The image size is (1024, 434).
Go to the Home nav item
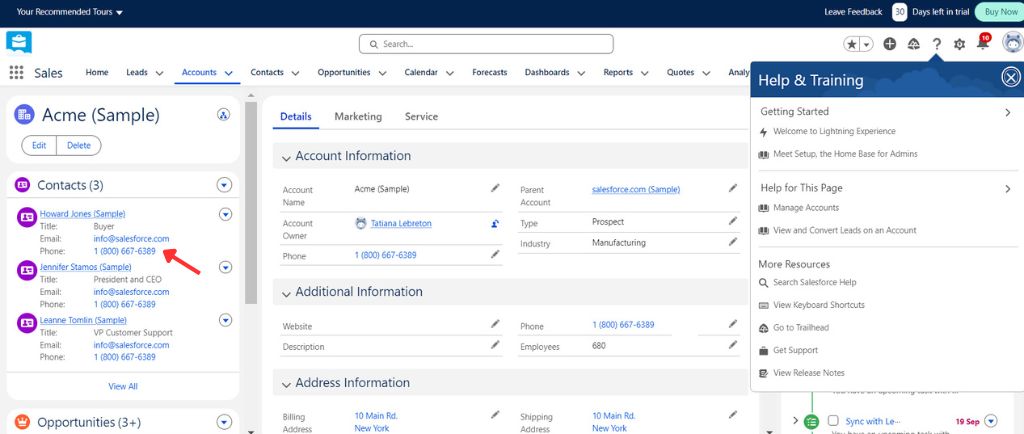tap(97, 72)
